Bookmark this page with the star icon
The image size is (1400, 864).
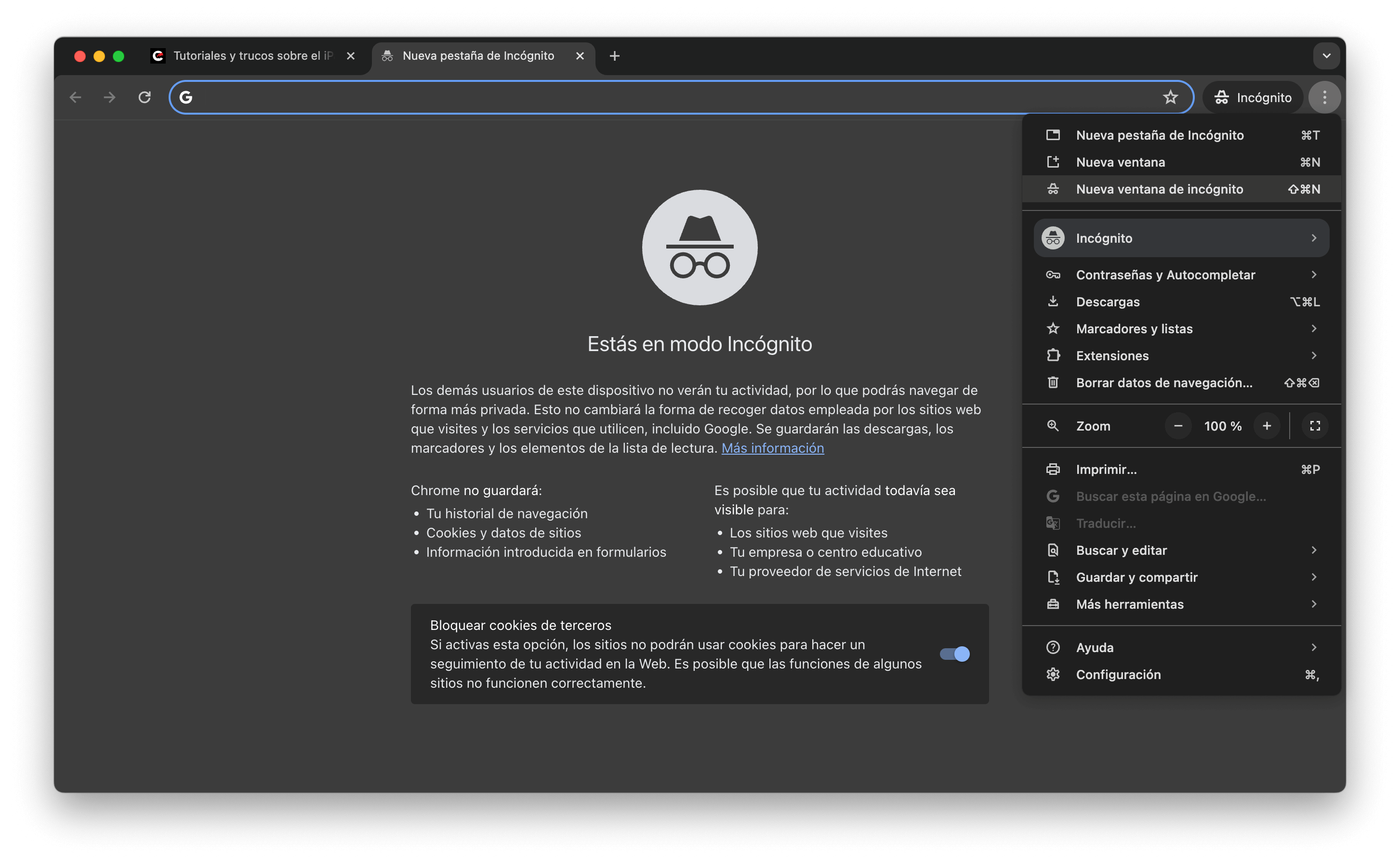tap(1170, 97)
